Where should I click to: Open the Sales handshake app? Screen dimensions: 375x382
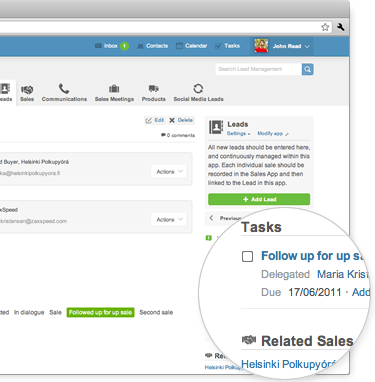pos(27,93)
